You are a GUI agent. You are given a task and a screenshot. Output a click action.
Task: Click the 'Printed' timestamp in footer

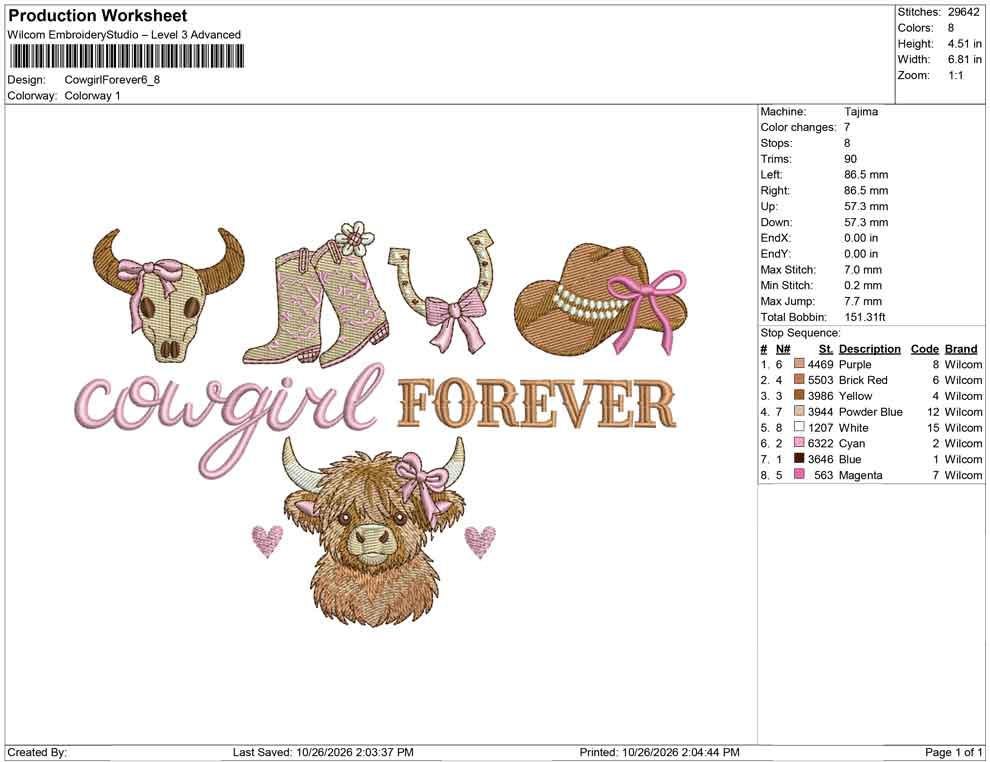659,752
